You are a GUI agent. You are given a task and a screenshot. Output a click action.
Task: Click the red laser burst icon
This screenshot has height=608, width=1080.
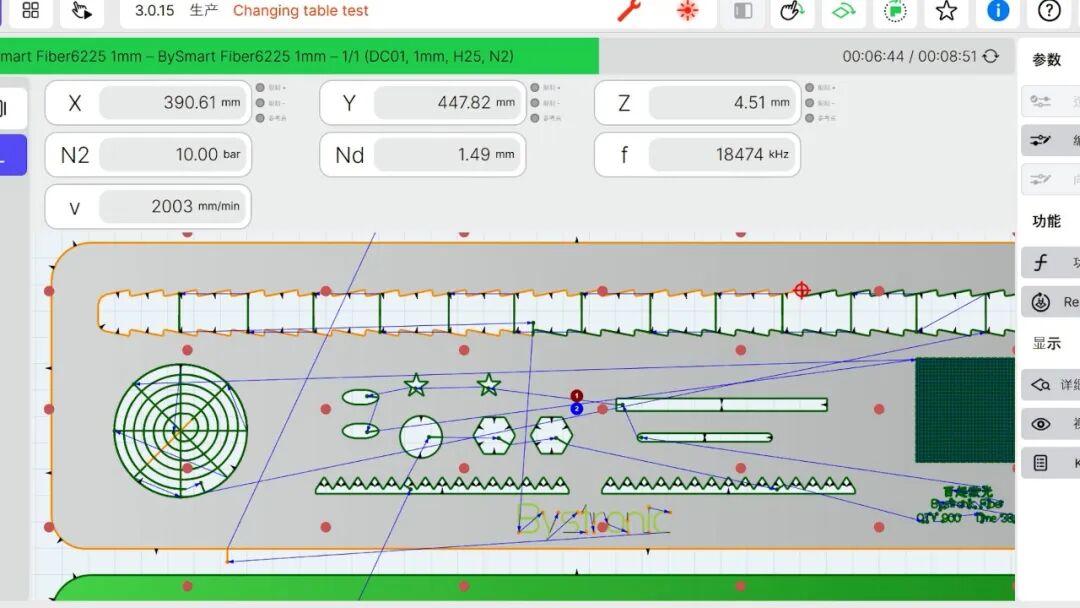[687, 11]
